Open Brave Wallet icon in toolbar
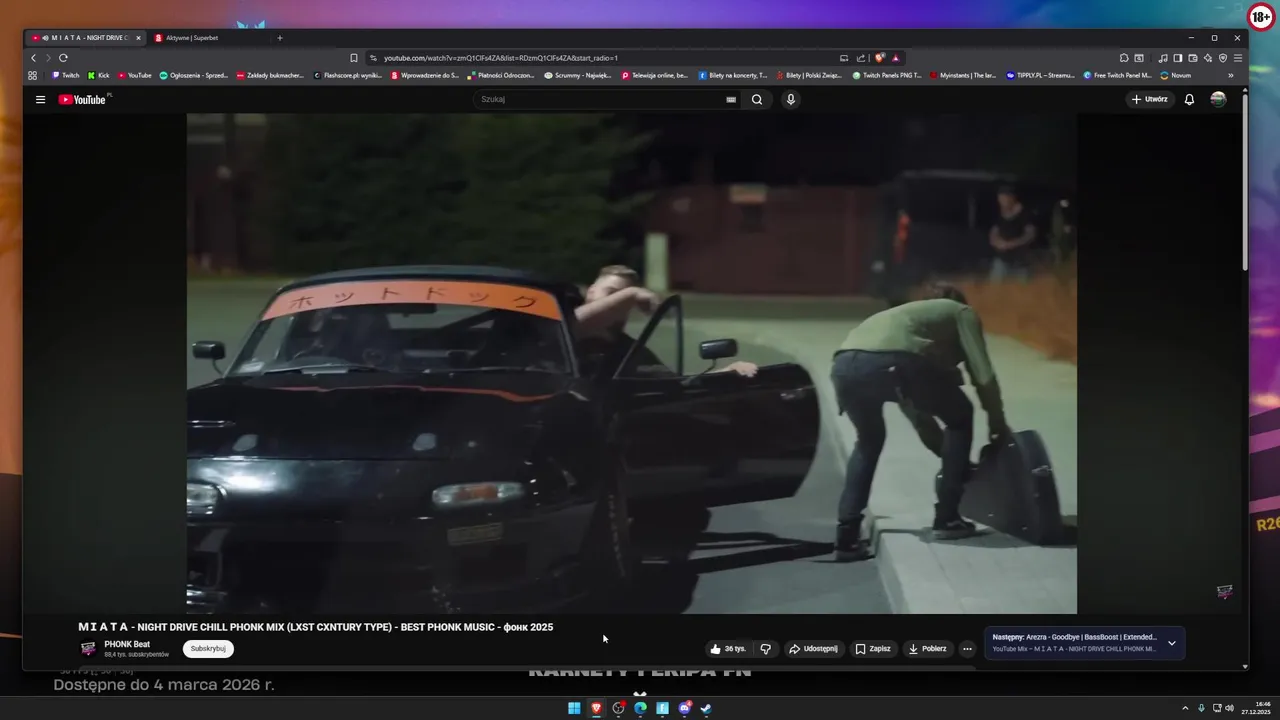 pyautogui.click(x=1193, y=58)
